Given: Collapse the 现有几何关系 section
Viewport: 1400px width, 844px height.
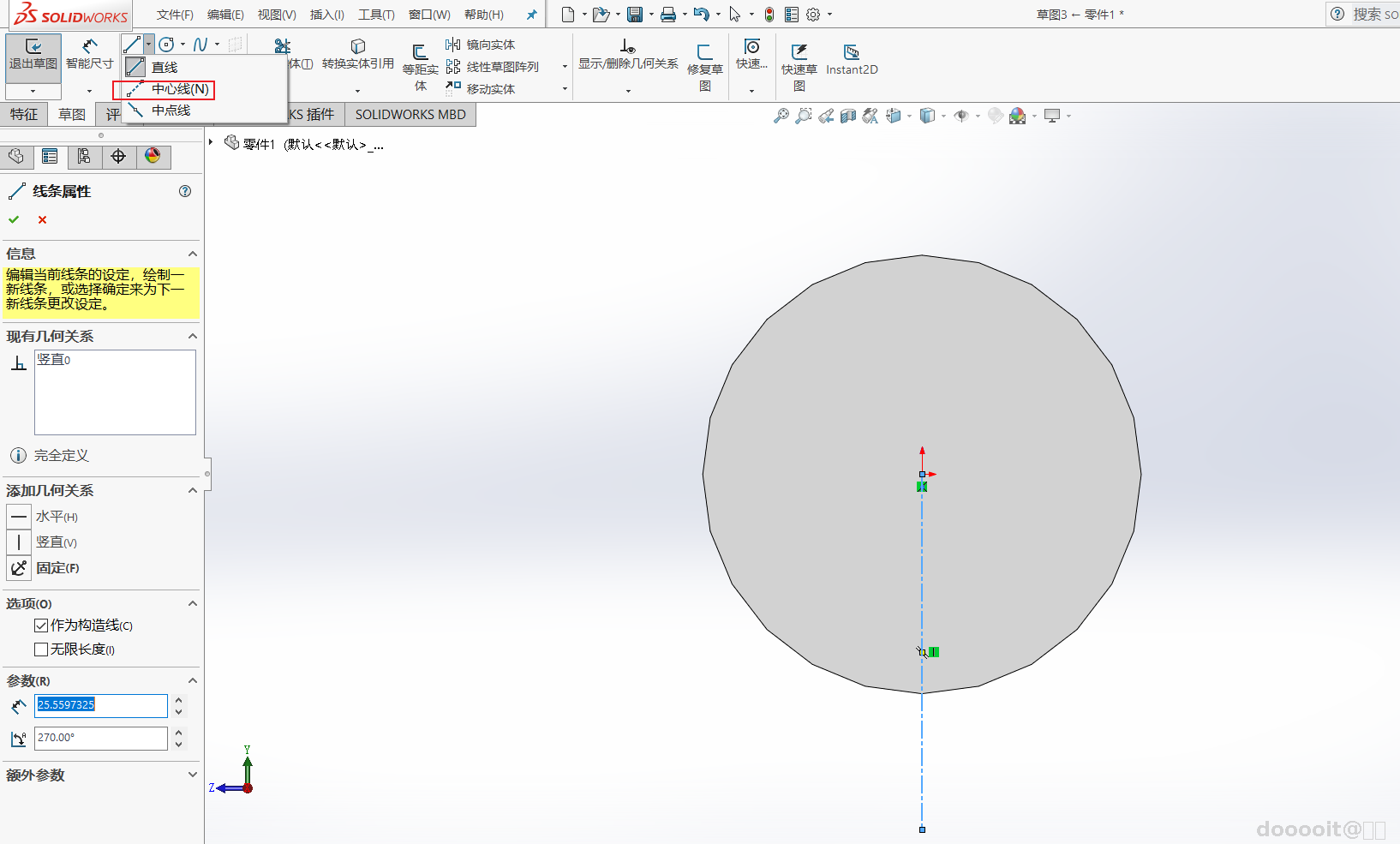Looking at the screenshot, I should tap(193, 337).
